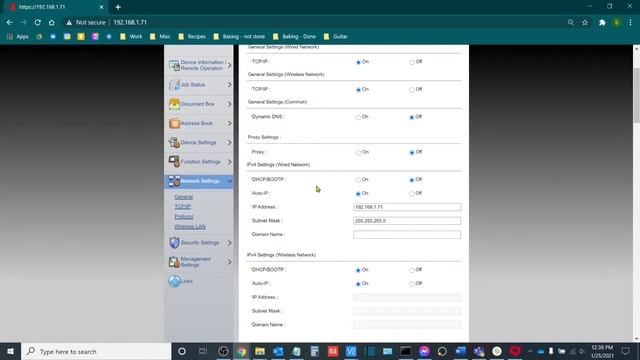Select the Device Settings icon
The height and width of the screenshot is (360, 640).
(174, 142)
